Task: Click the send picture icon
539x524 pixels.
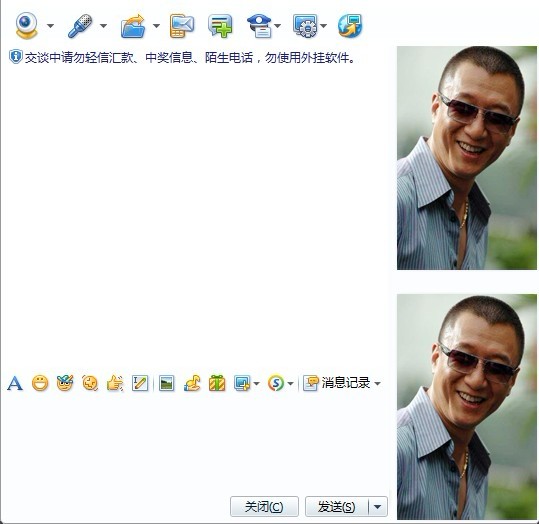Action: point(167,383)
